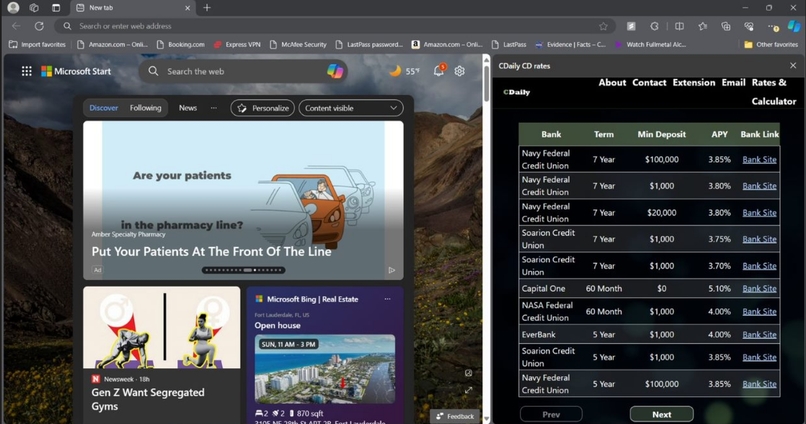Viewport: 806px width, 424px height.
Task: Open the About menu in CDaily
Action: pyautogui.click(x=612, y=83)
